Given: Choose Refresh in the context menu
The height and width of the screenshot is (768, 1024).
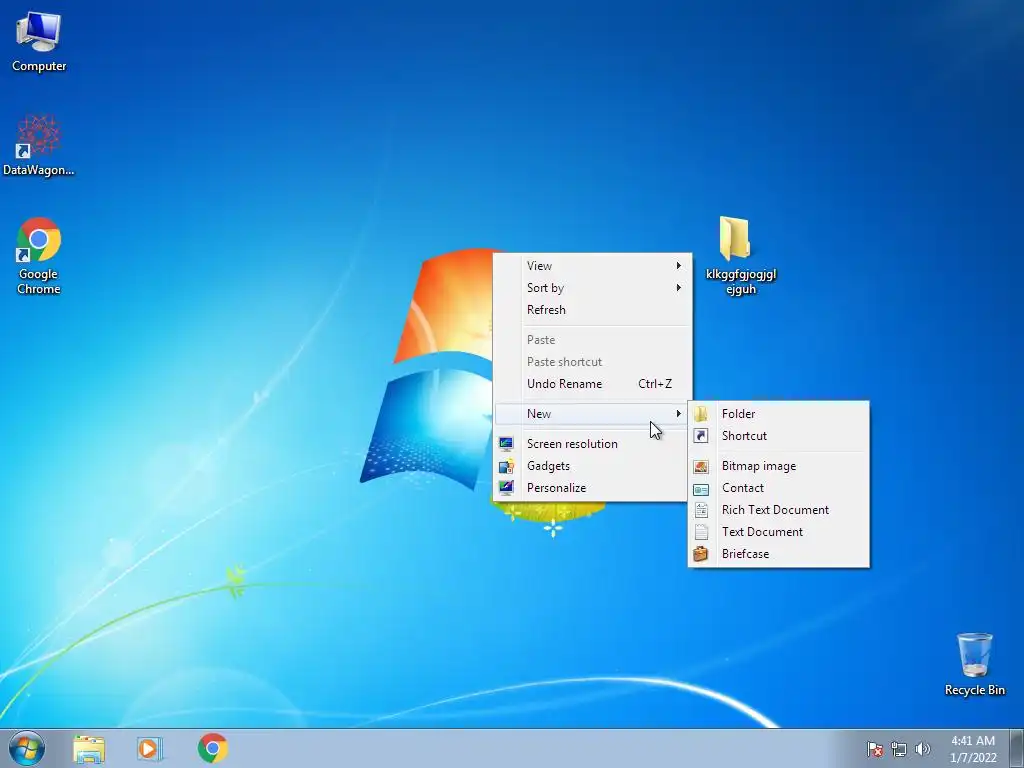Looking at the screenshot, I should (x=590, y=310).
